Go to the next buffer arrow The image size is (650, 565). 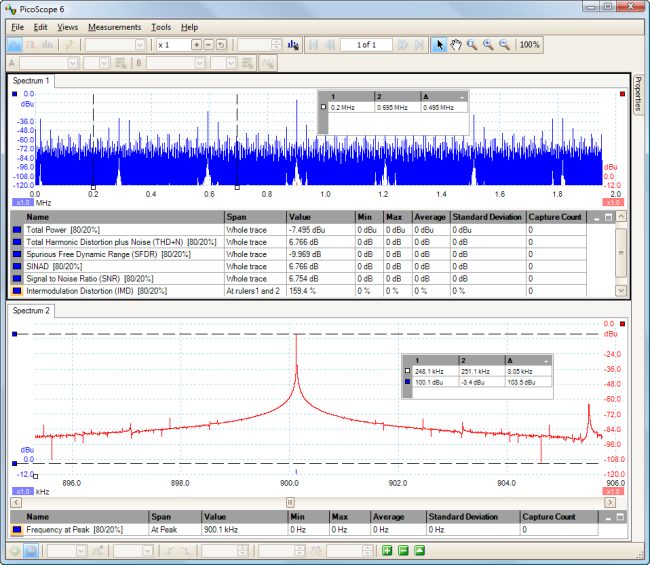tap(403, 45)
